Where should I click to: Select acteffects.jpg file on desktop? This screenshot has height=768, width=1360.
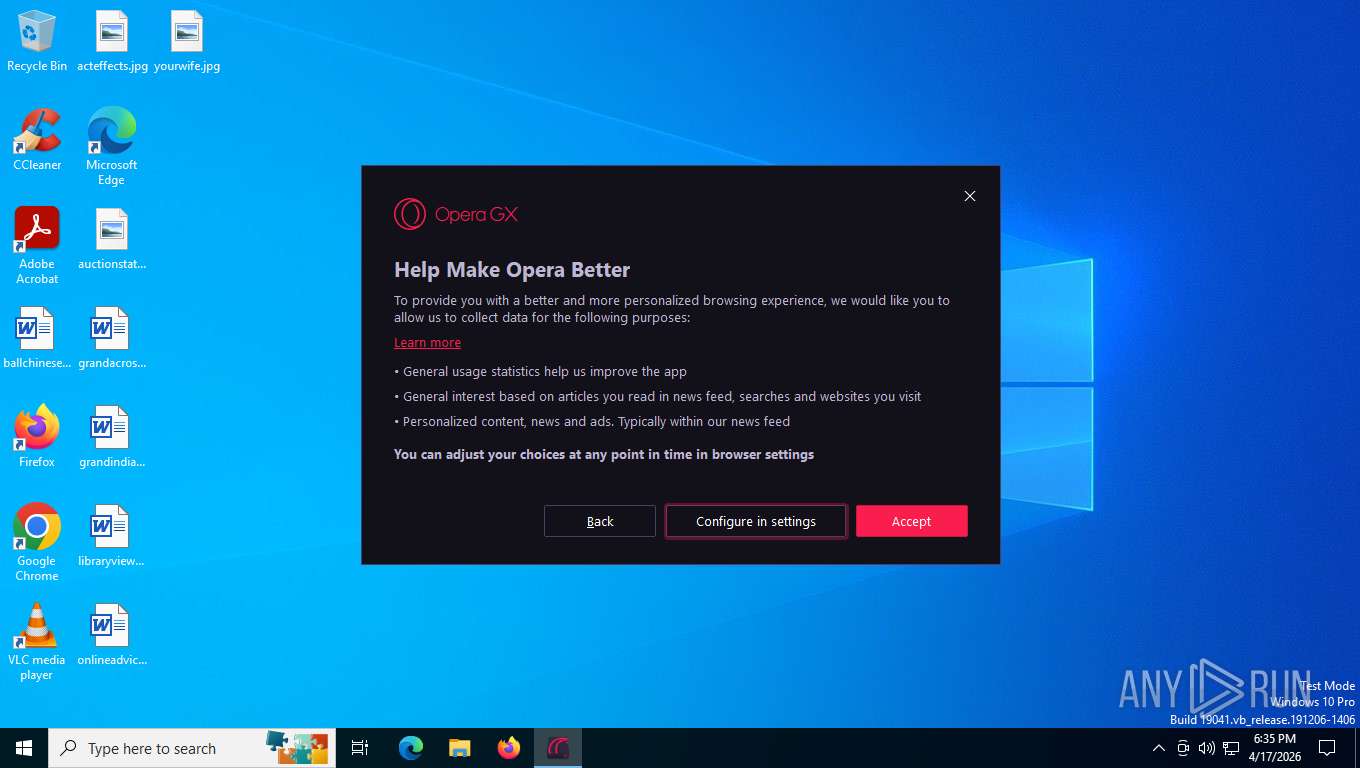tap(112, 42)
